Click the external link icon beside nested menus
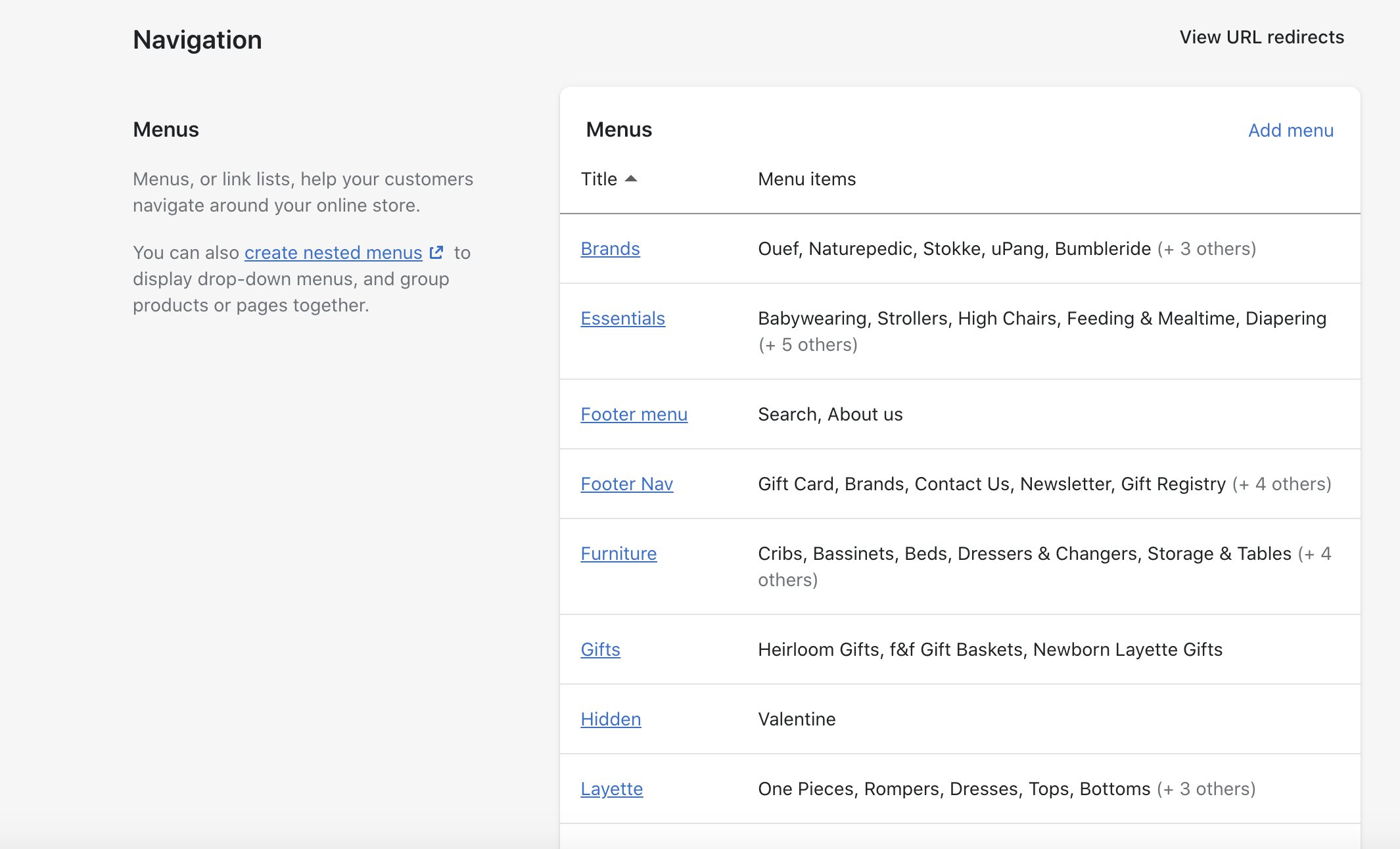This screenshot has height=849, width=1400. coord(436,252)
